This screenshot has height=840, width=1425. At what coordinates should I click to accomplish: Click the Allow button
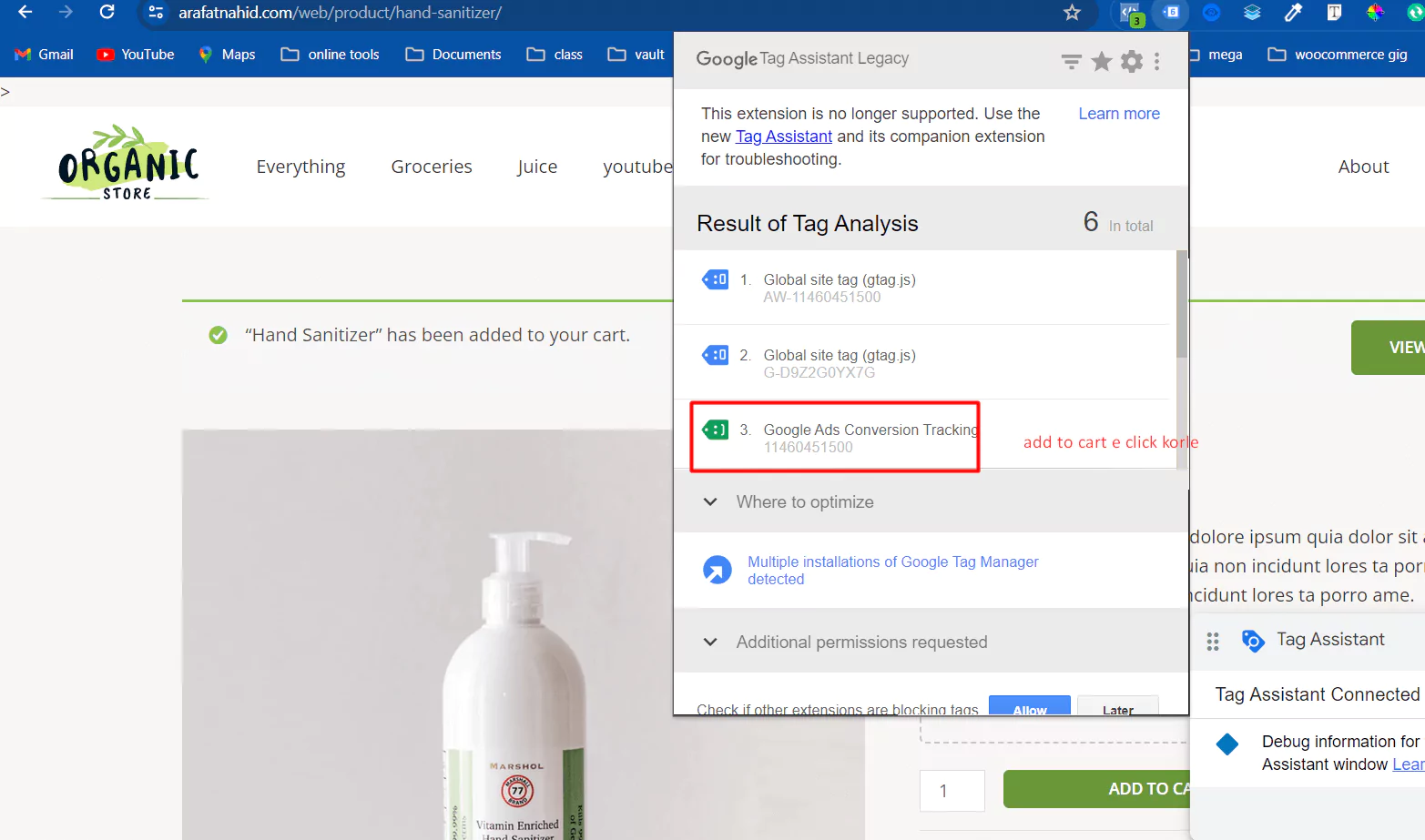(1030, 706)
